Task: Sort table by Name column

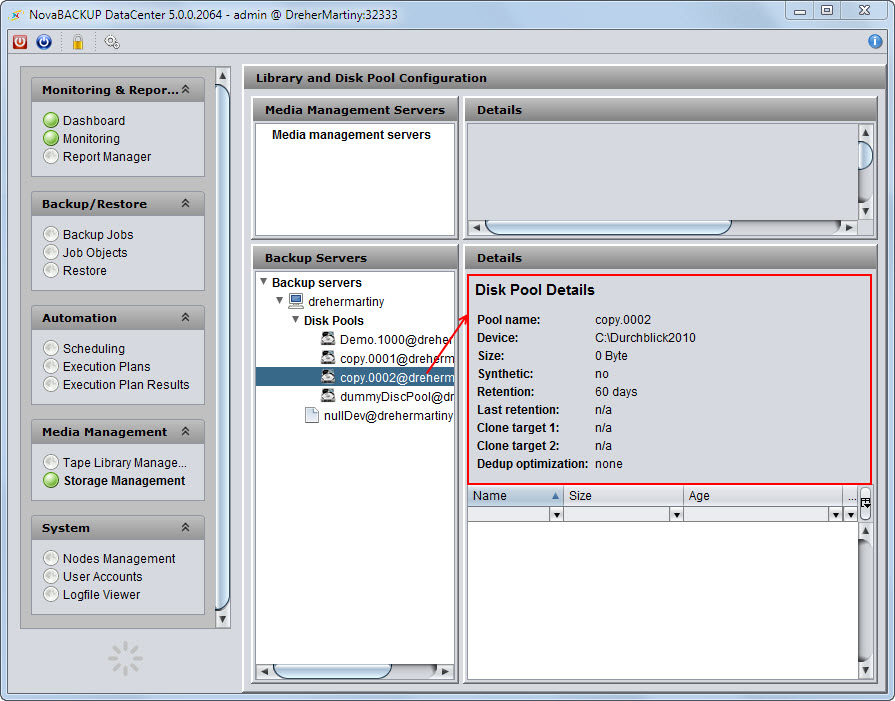Action: [515, 495]
